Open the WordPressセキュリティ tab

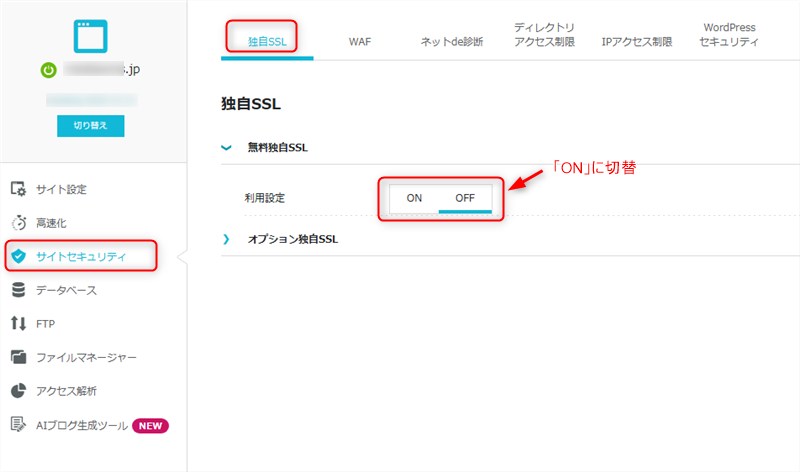click(729, 35)
